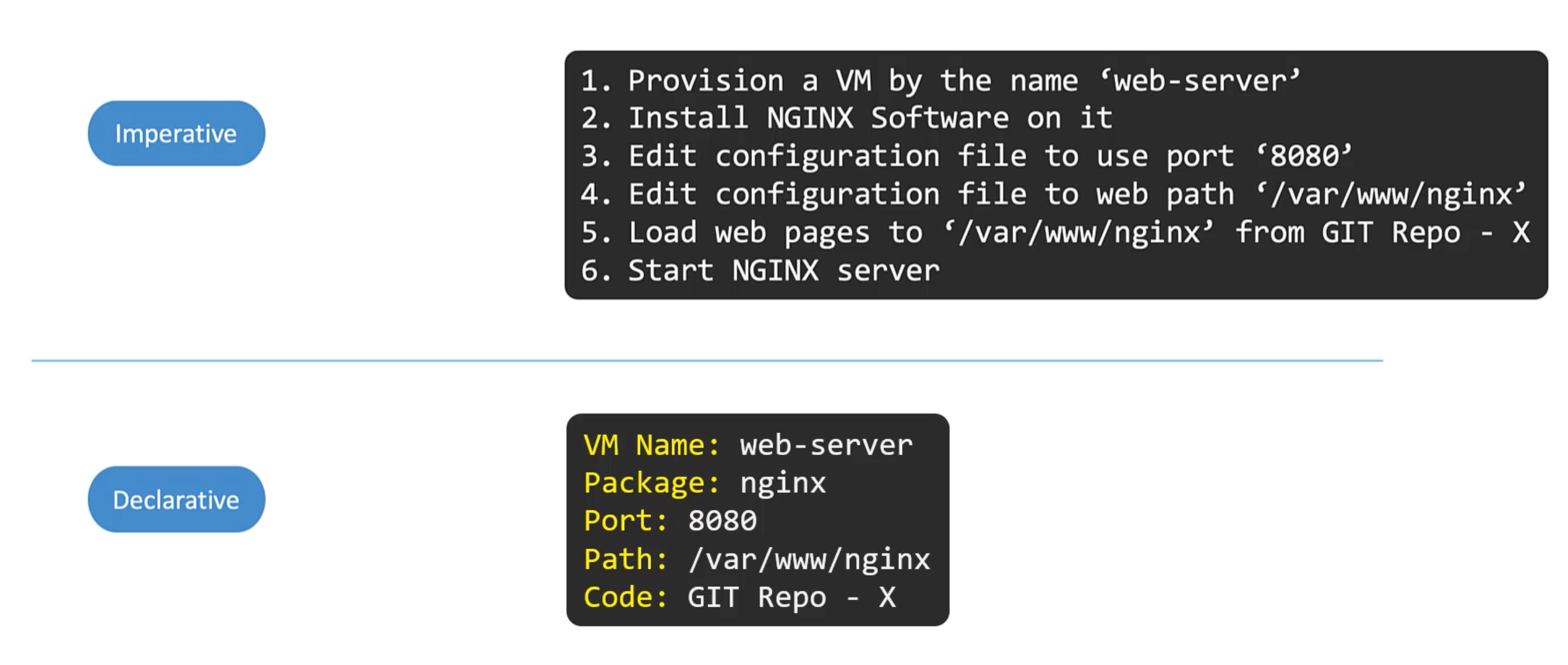Click the blue Declarative pill button
Screen dimensions: 1568x665
(177, 500)
